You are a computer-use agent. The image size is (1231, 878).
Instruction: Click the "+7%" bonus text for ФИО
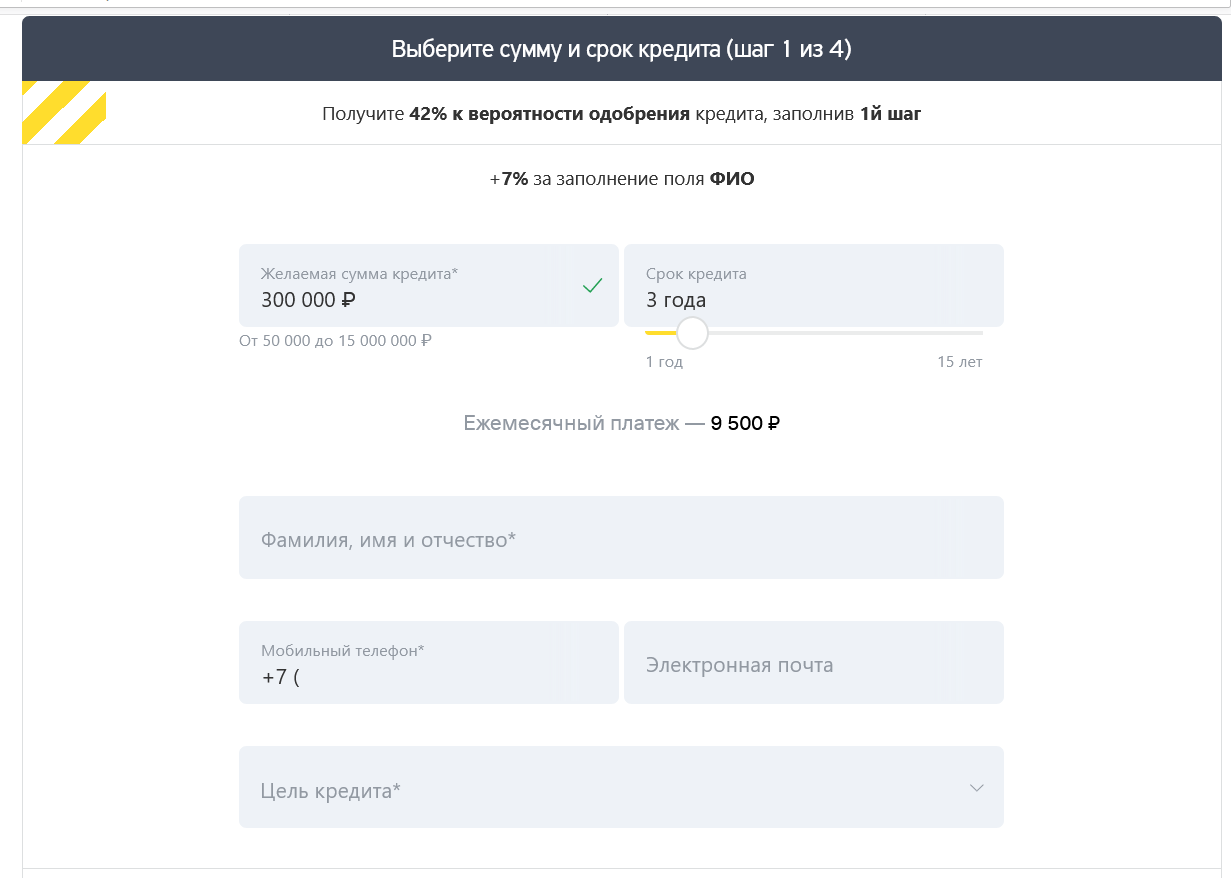(509, 180)
